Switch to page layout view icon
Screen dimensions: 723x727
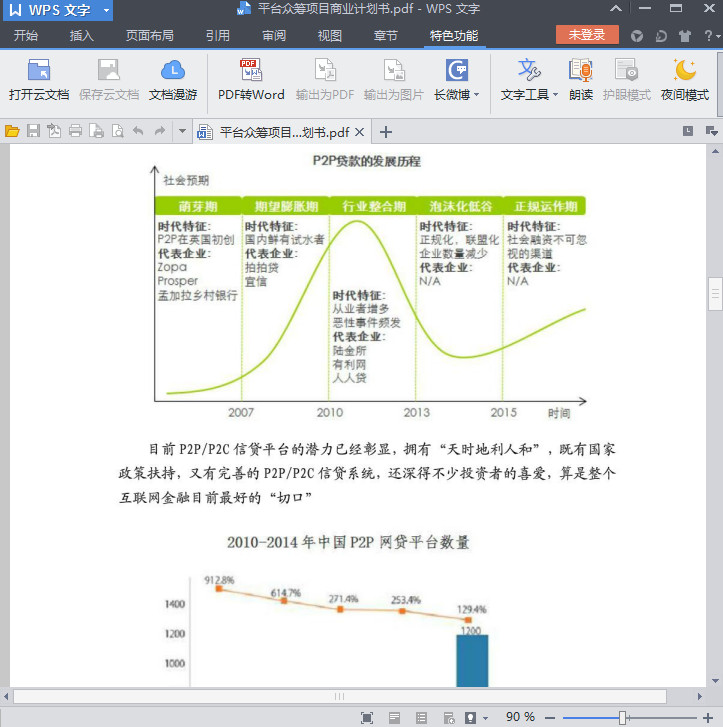395,718
